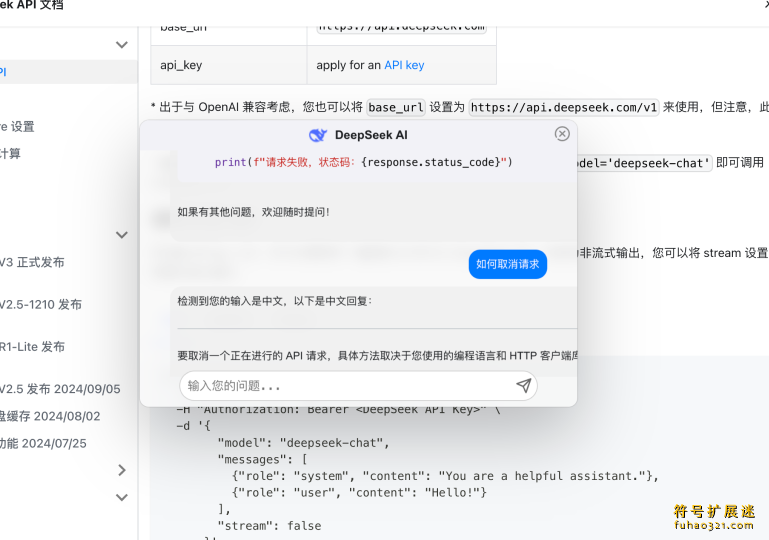
Task: Click the "model": "deepseek-chat" code line
Action: (x=304, y=443)
